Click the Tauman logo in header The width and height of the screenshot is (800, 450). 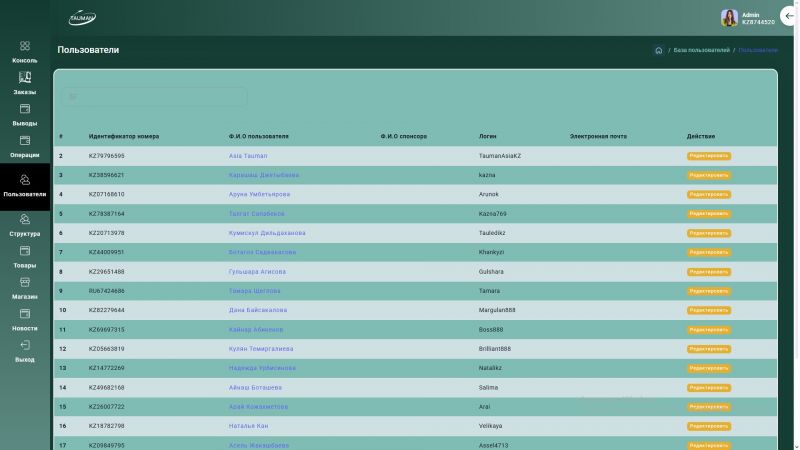tap(82, 18)
